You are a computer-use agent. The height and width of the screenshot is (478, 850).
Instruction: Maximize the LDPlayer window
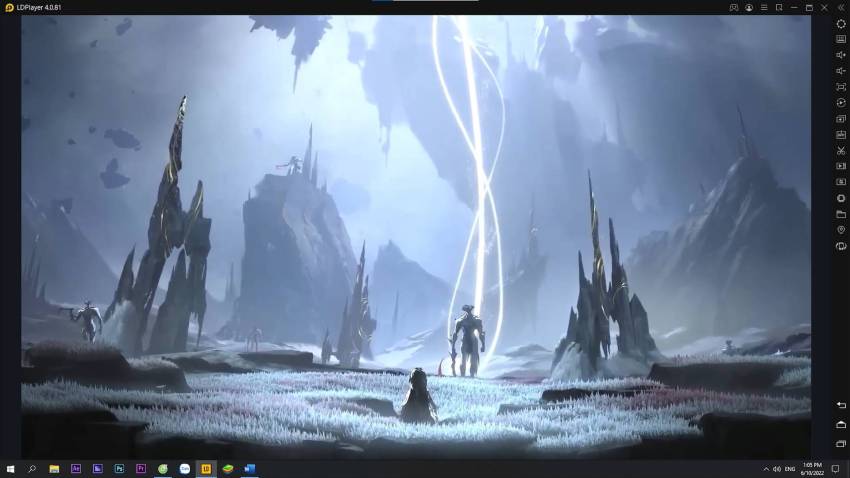[x=809, y=8]
